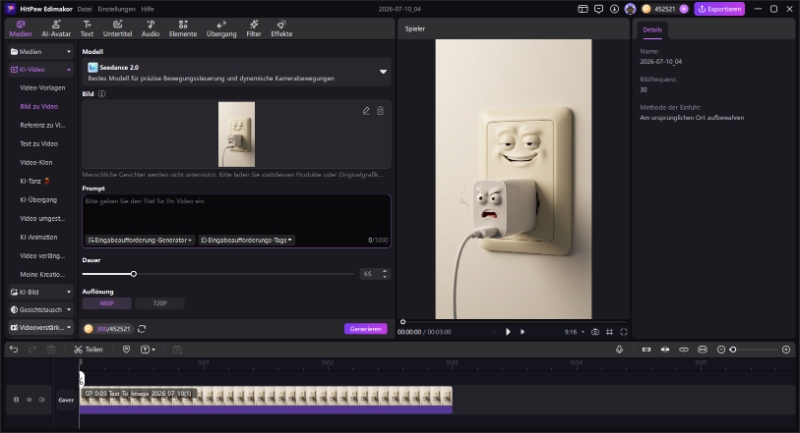
Task: Redo the last action
Action: point(32,349)
